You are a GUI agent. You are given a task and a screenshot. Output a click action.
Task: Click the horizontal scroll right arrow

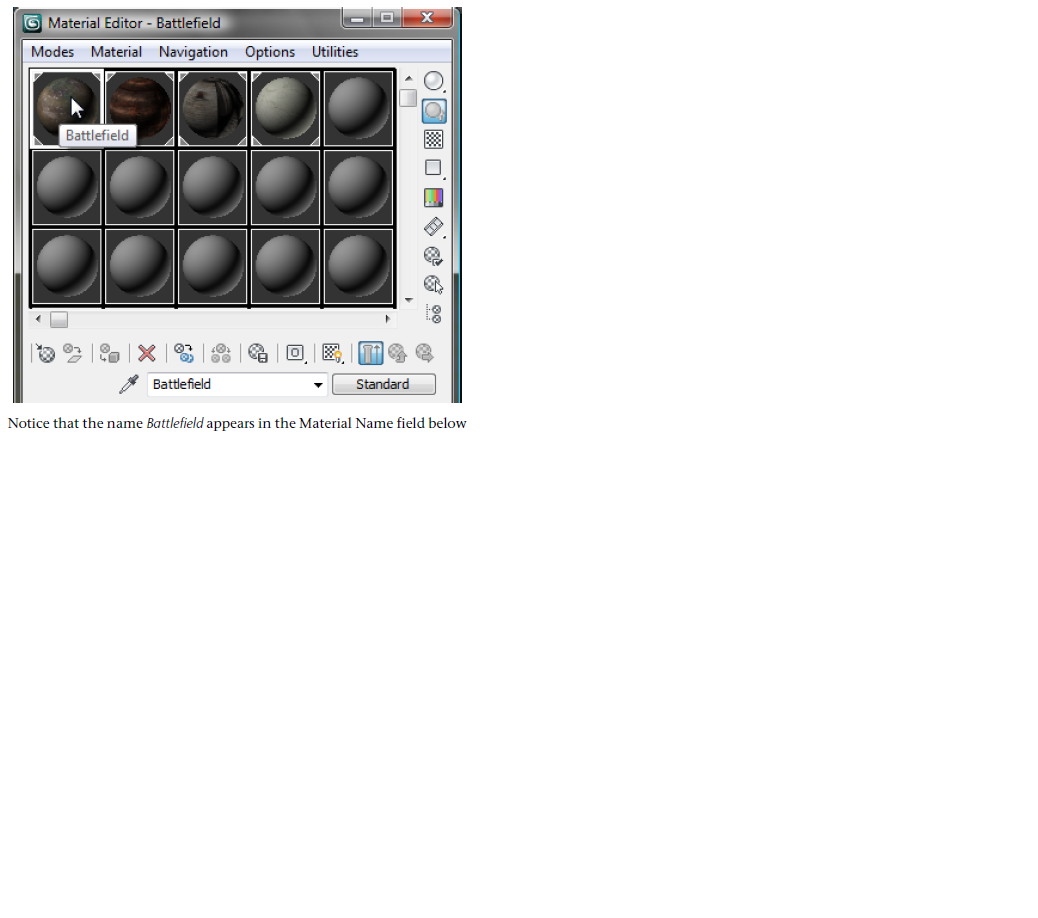pyautogui.click(x=388, y=319)
